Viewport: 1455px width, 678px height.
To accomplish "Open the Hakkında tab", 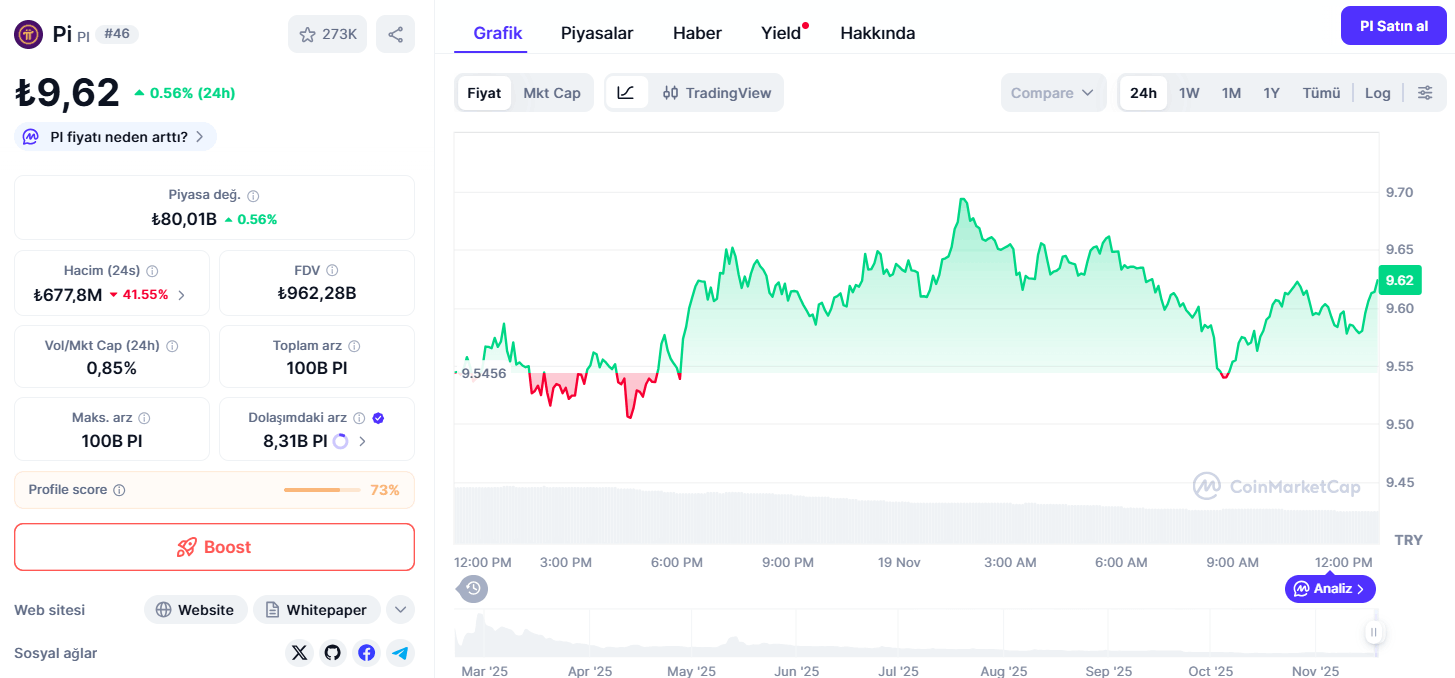I will (878, 33).
